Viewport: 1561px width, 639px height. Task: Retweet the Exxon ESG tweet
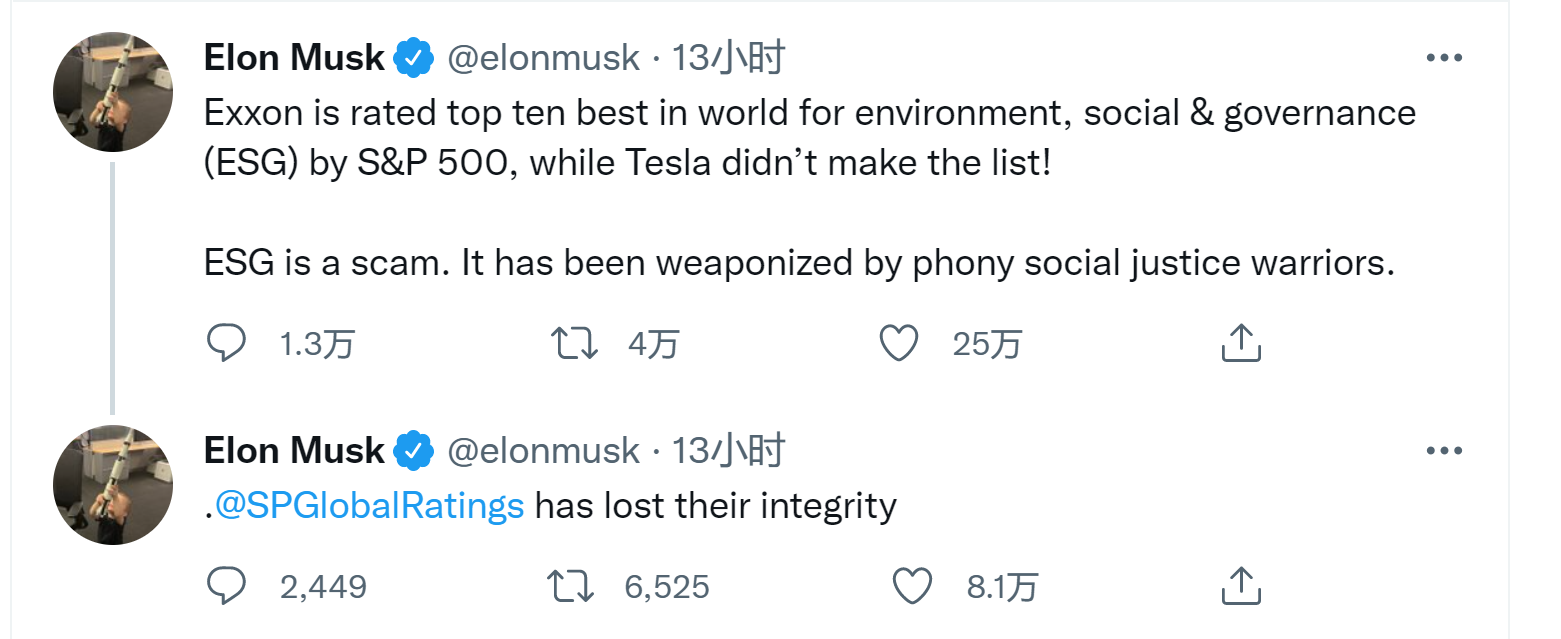coord(576,343)
